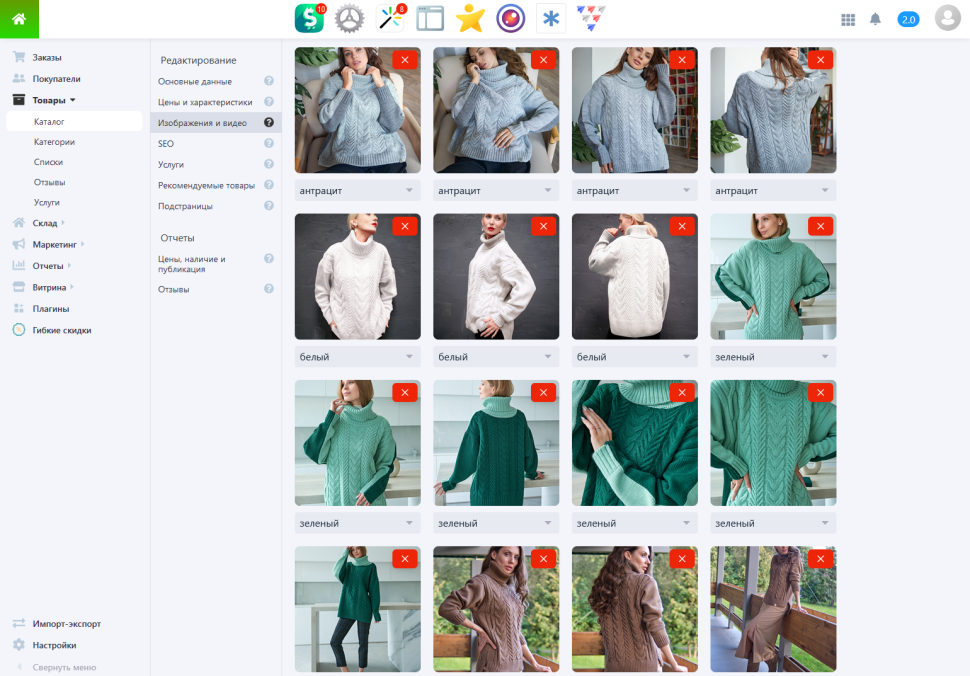The width and height of the screenshot is (970, 676).
Task: Delete the first антрацит sweater image
Action: [405, 60]
